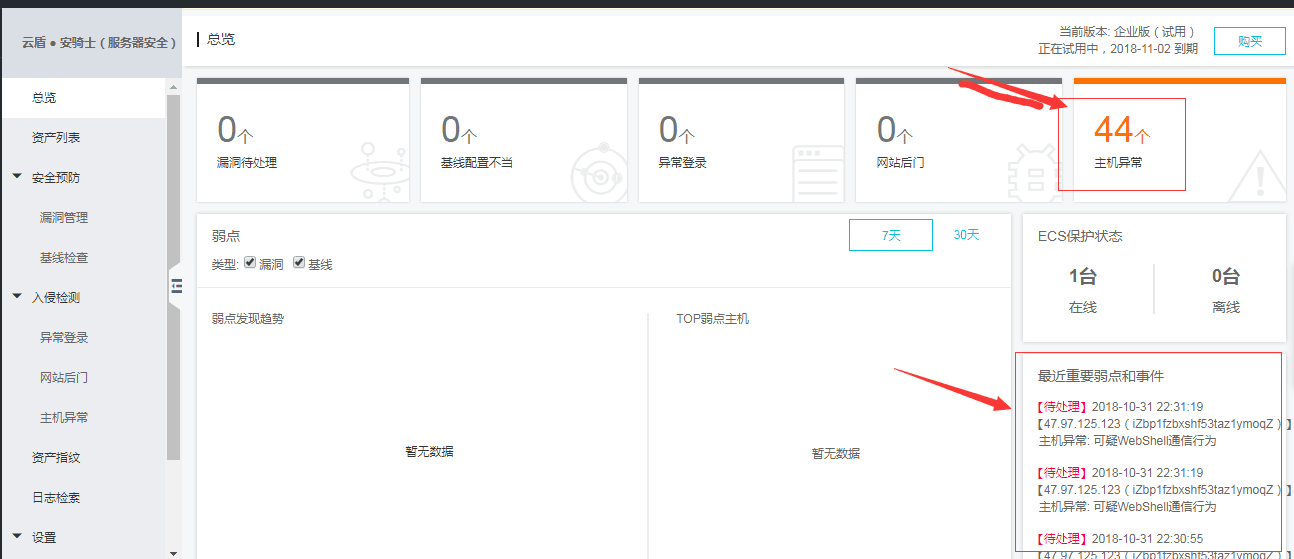The height and width of the screenshot is (559, 1294).
Task: Switch to the 30天 tab
Action: 966,235
